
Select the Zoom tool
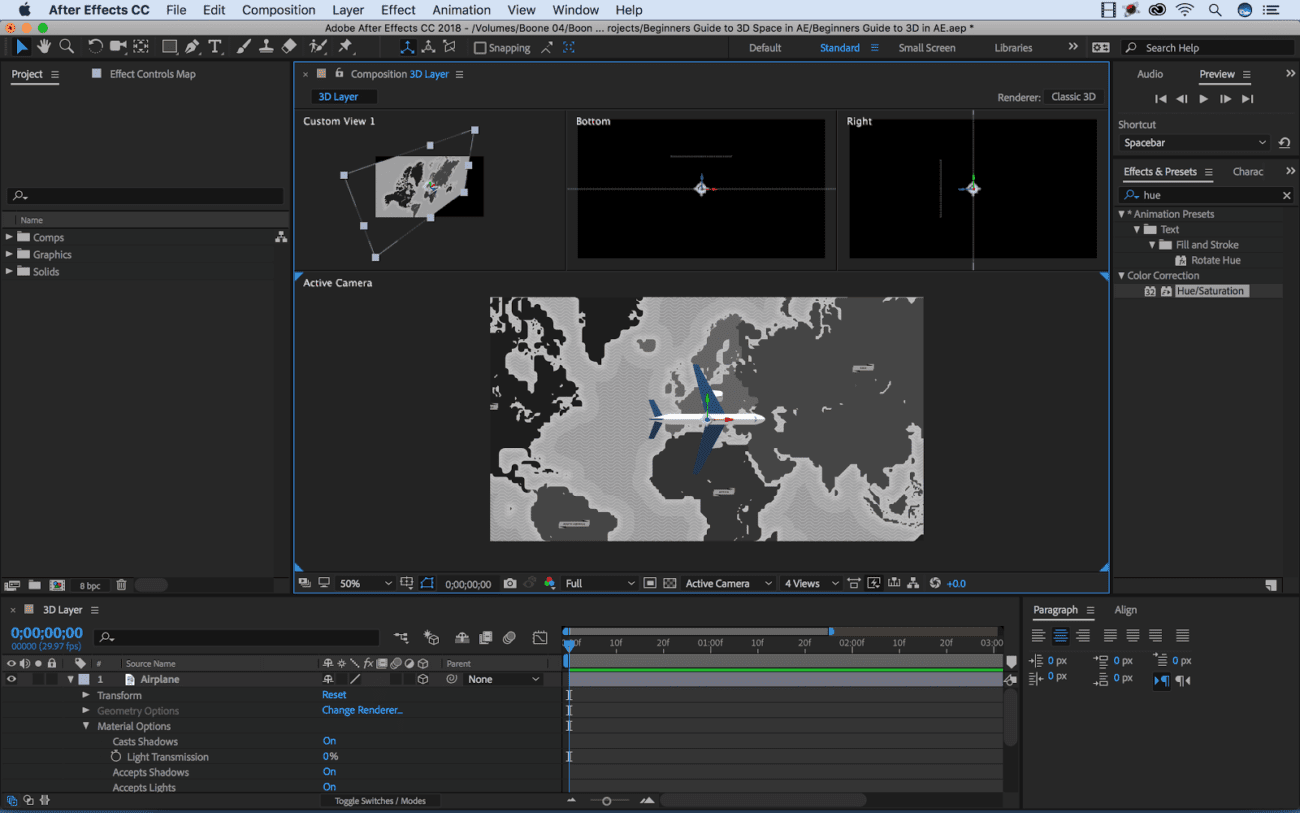click(x=66, y=46)
